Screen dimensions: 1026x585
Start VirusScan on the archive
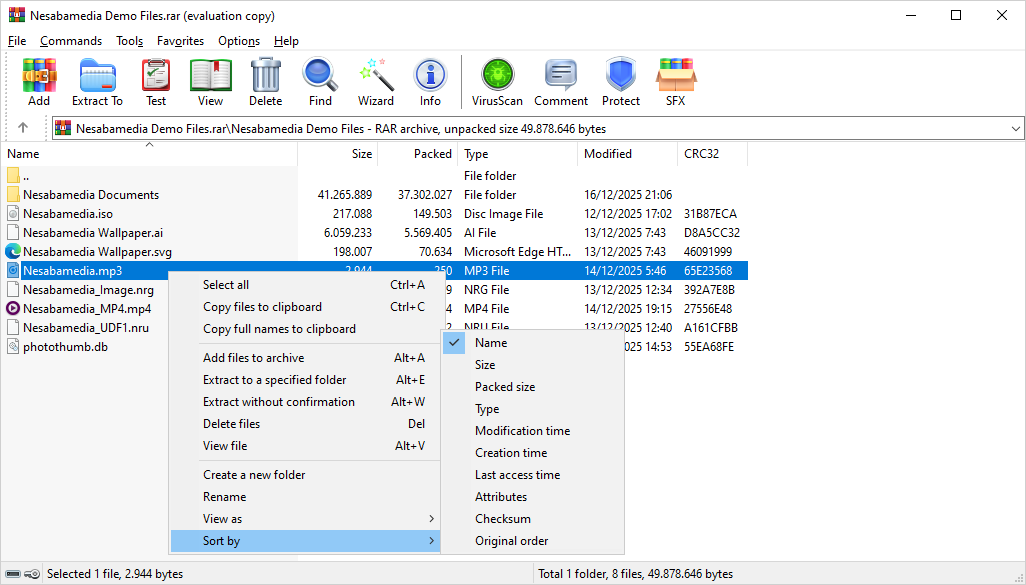click(497, 82)
